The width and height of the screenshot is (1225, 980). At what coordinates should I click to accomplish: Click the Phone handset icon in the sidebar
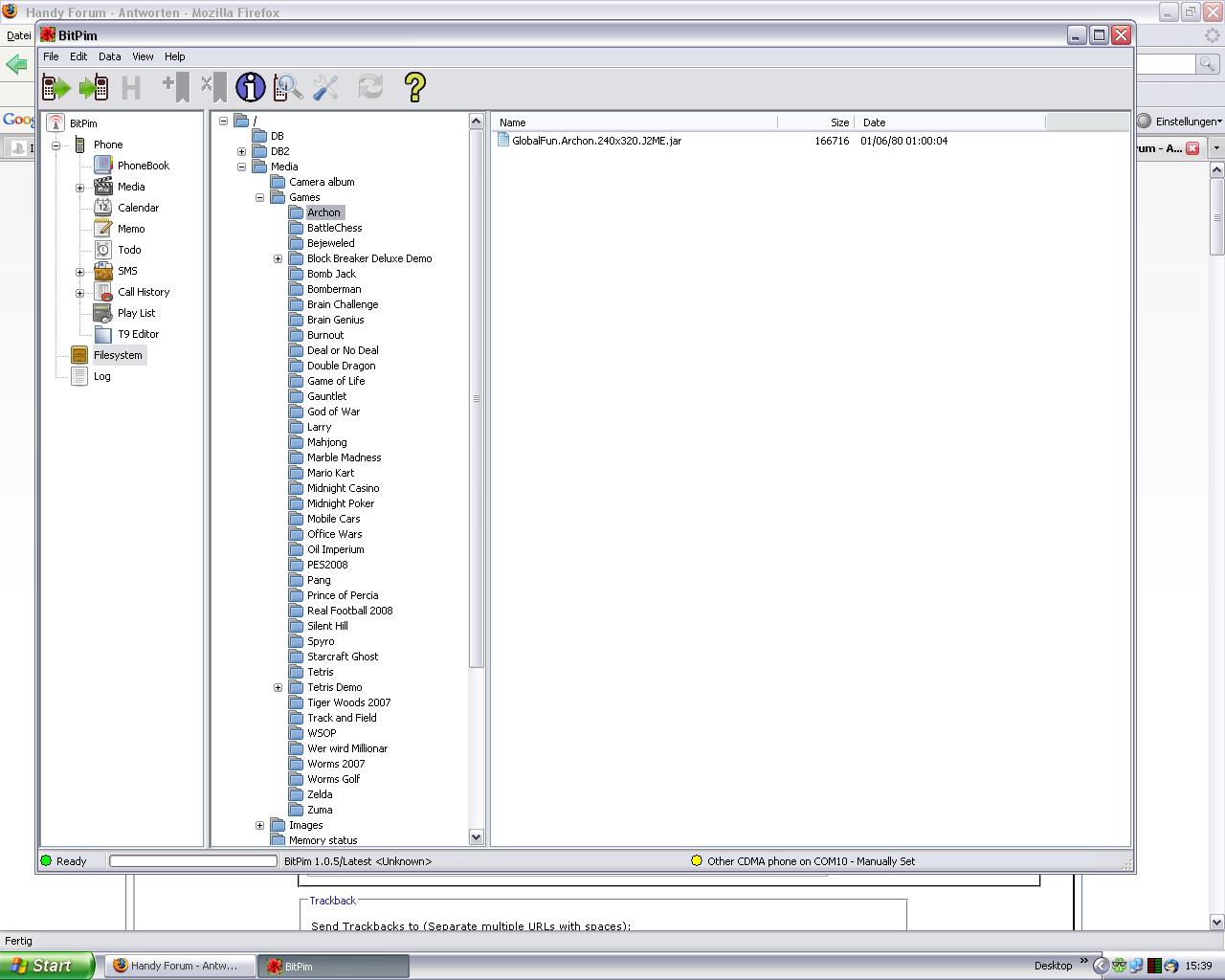pyautogui.click(x=79, y=145)
